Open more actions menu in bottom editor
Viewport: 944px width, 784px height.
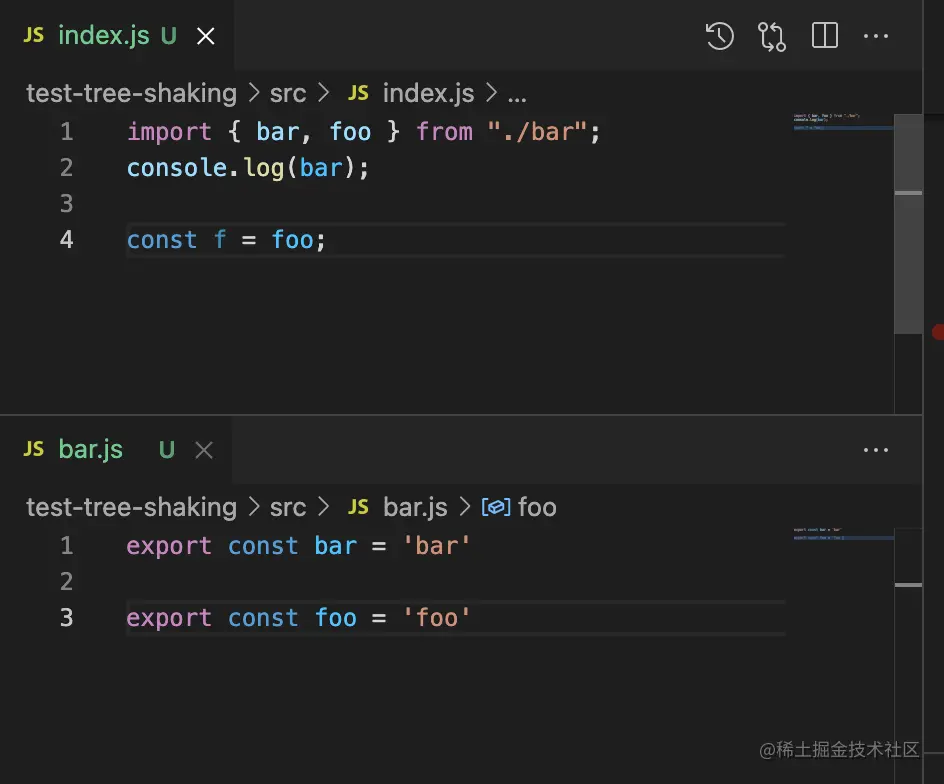pyautogui.click(x=876, y=450)
